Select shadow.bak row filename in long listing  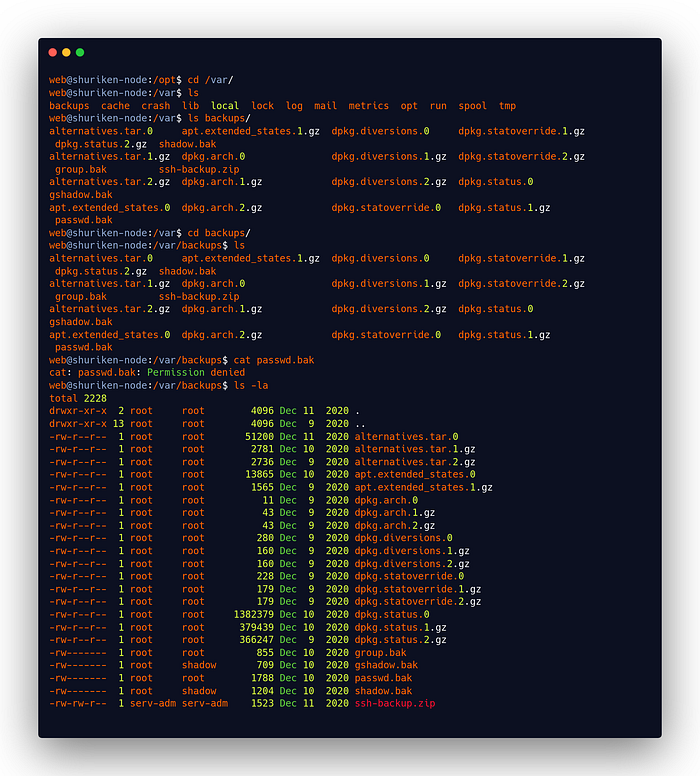[383, 691]
